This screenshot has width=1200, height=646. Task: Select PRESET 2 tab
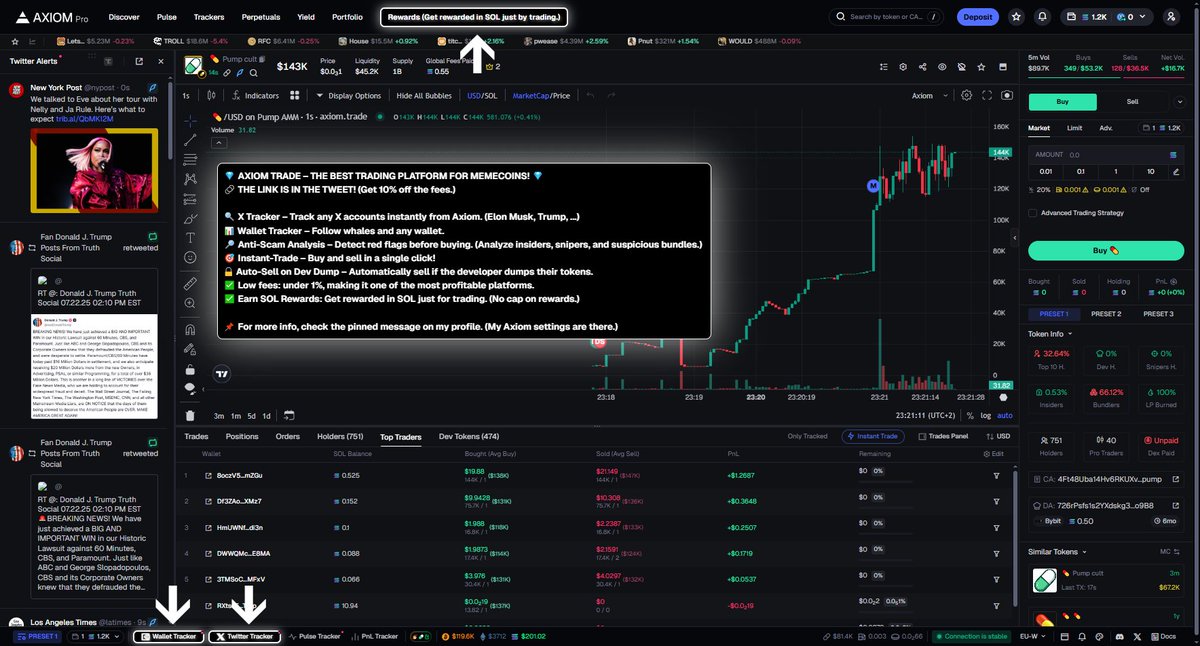point(1105,313)
